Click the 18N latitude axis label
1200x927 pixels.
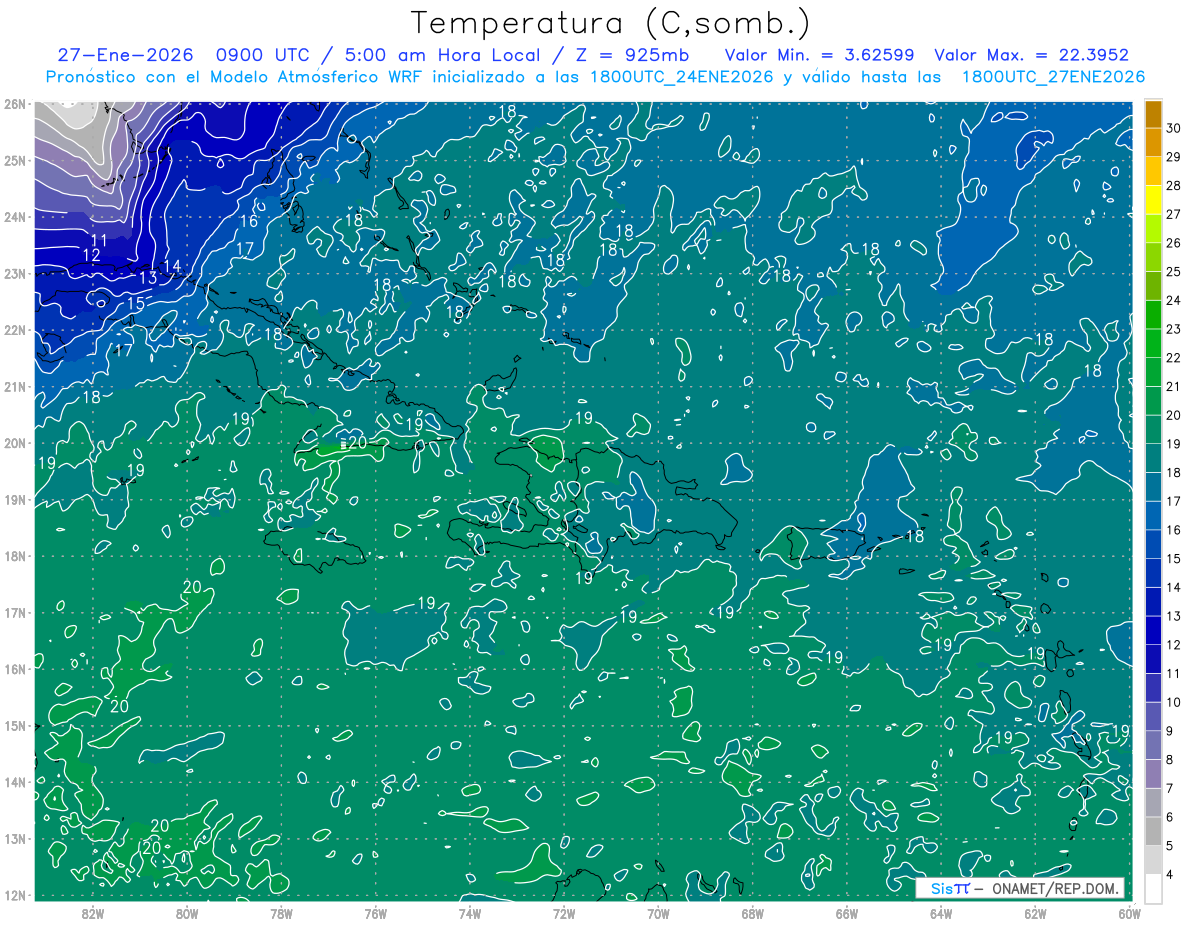[14, 556]
